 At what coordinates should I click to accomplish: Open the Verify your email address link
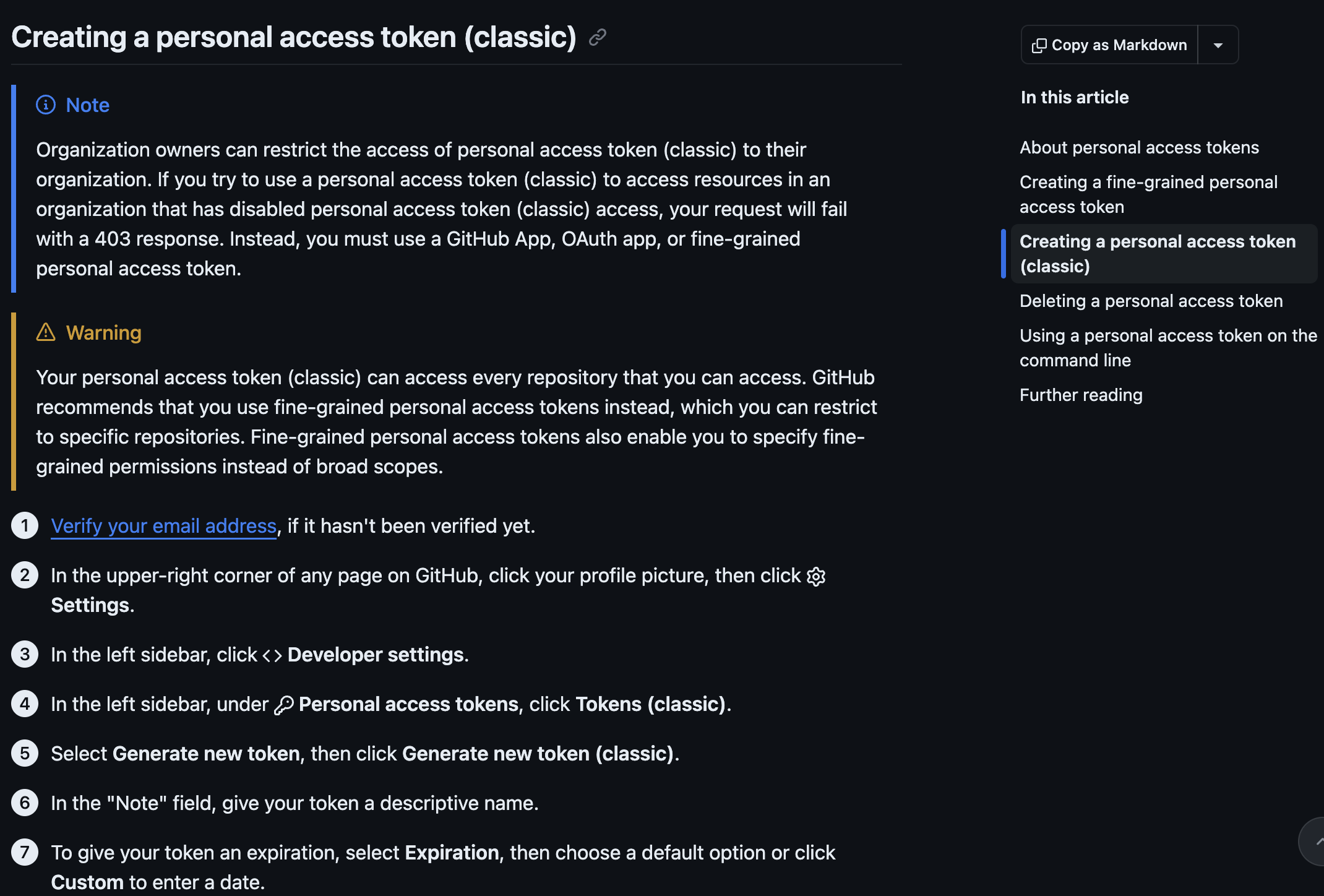point(163,526)
